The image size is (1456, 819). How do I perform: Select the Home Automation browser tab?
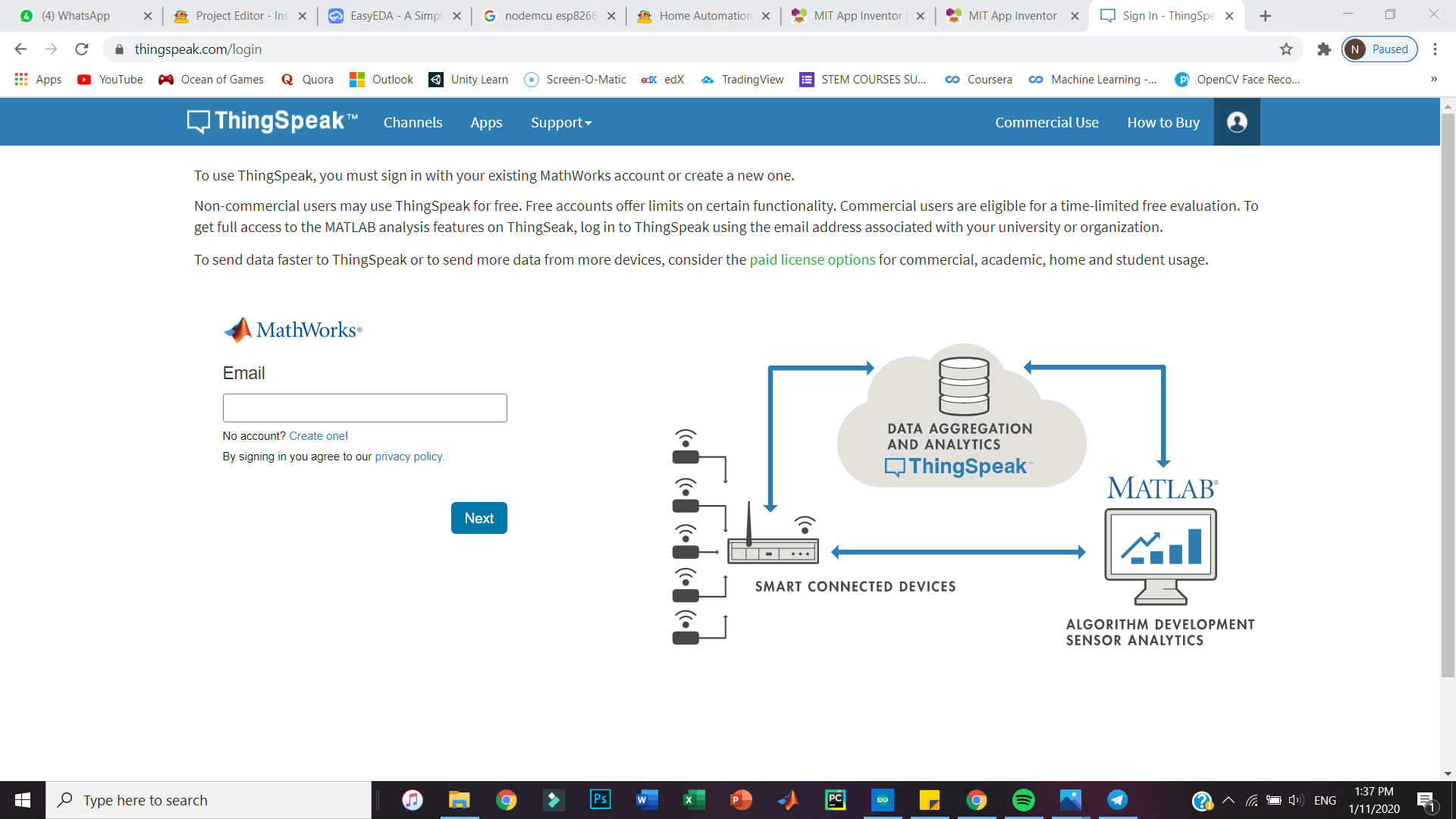(700, 15)
